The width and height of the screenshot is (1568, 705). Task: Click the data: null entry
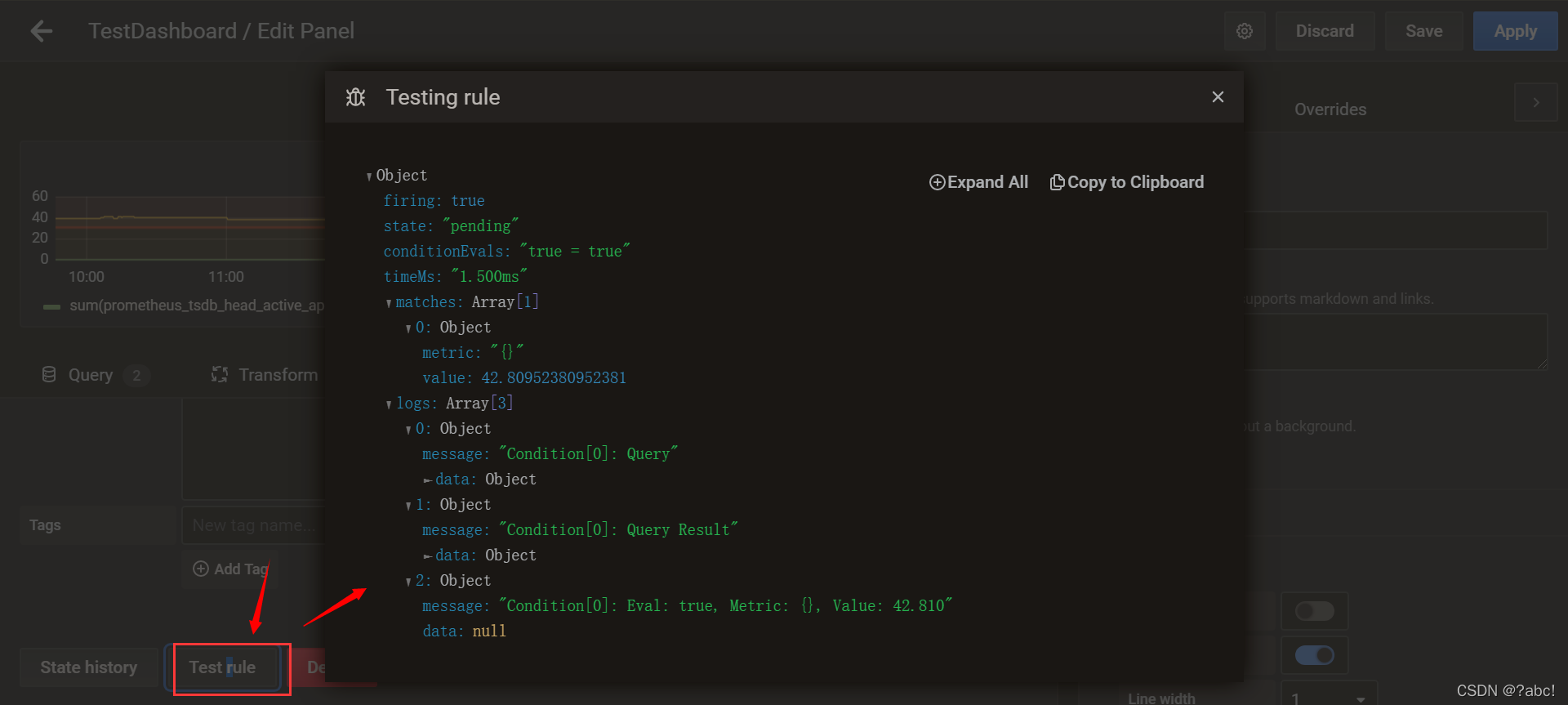tap(464, 631)
